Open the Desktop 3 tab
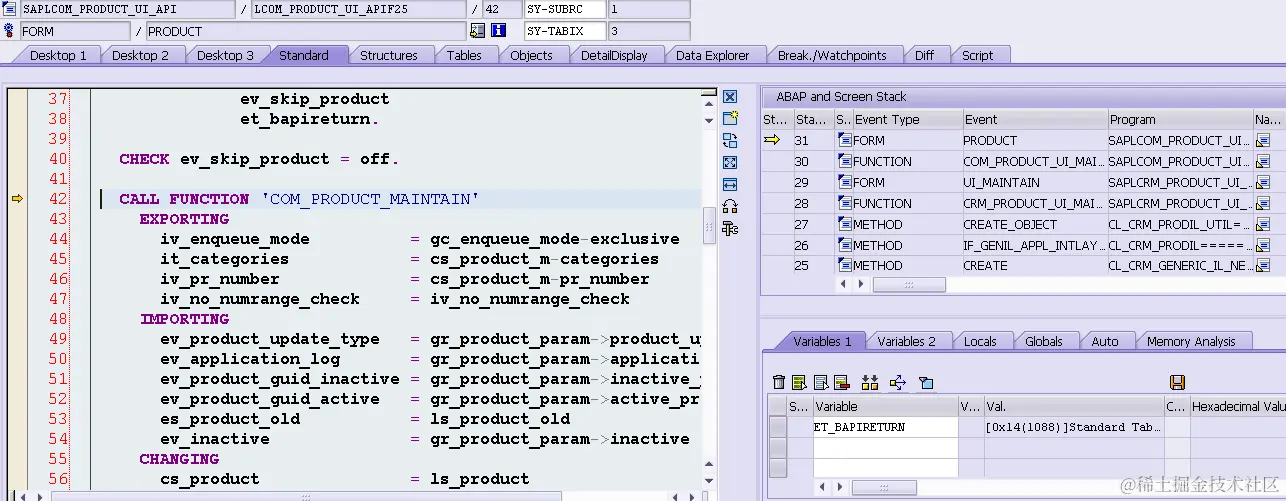The image size is (1286, 501). [225, 55]
